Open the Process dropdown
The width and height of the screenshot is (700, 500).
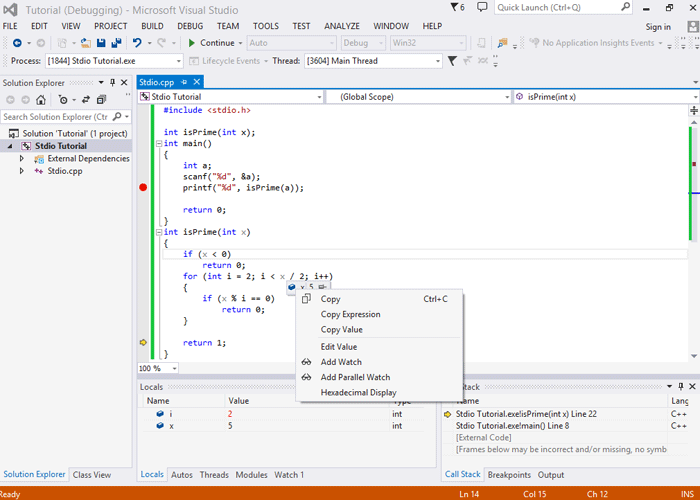point(179,61)
